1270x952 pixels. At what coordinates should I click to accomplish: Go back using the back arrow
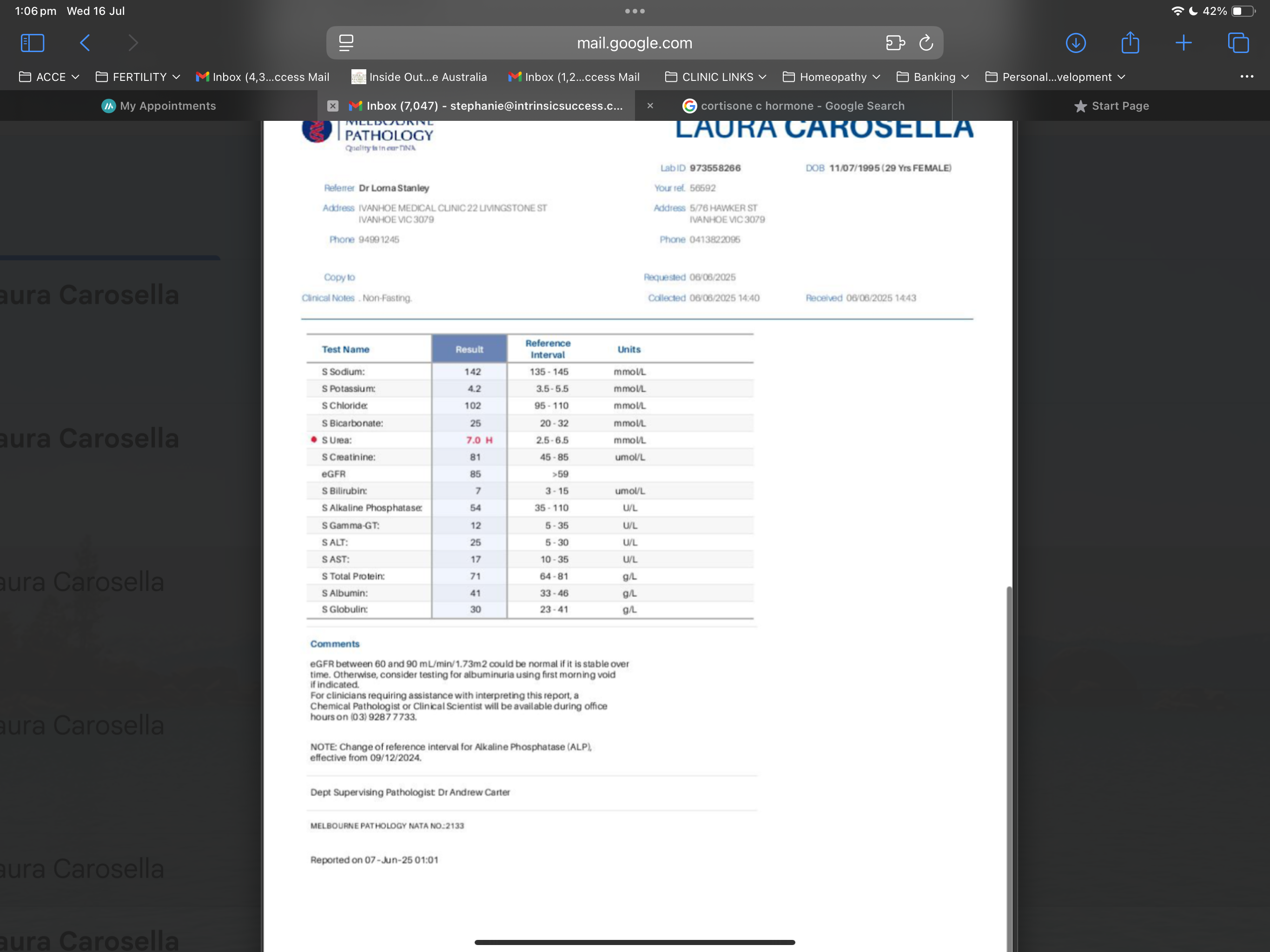[x=85, y=42]
